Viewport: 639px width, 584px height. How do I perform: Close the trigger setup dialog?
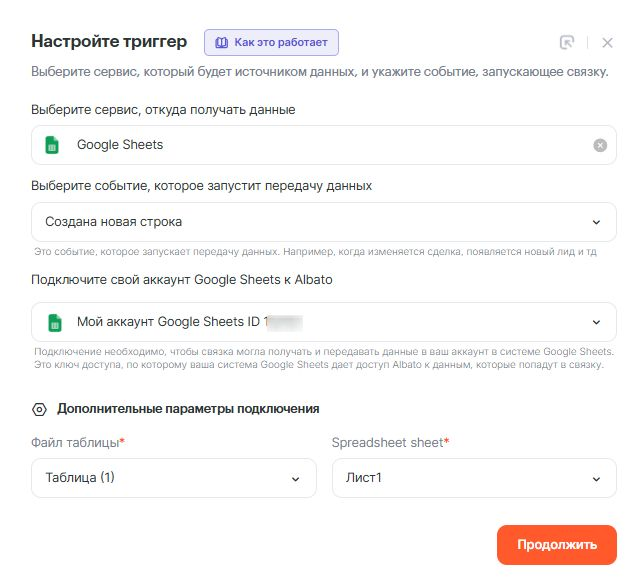tap(607, 42)
